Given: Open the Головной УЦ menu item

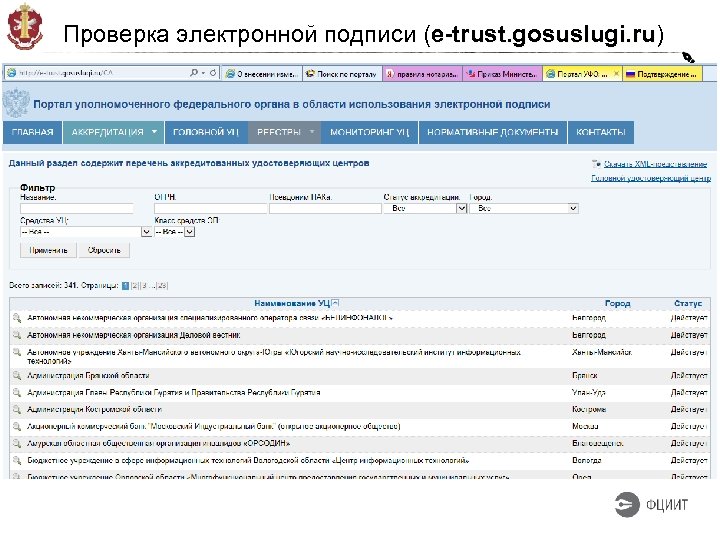Looking at the screenshot, I should (x=206, y=132).
